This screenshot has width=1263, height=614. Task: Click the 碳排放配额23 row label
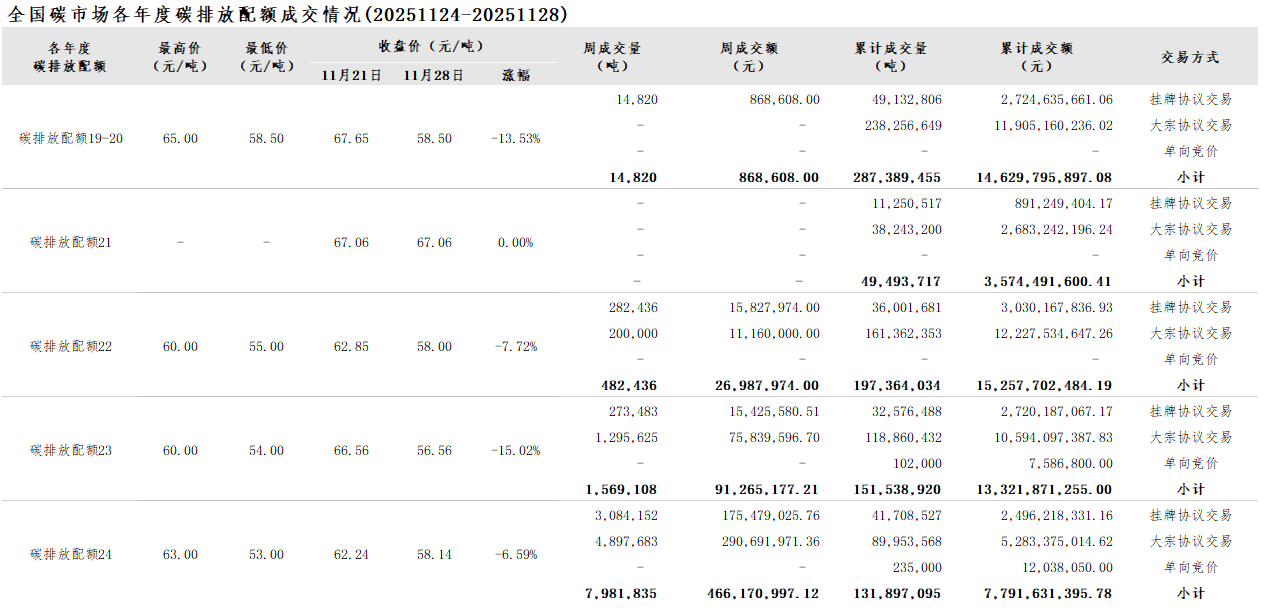coord(71,451)
